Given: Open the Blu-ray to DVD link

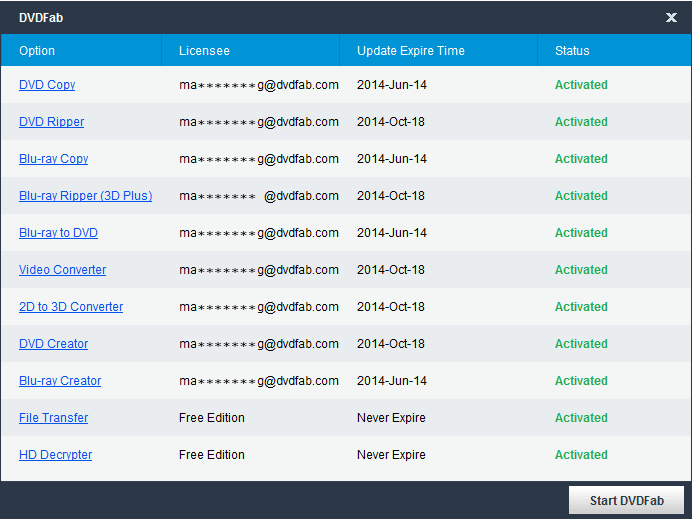Looking at the screenshot, I should pyautogui.click(x=58, y=233).
